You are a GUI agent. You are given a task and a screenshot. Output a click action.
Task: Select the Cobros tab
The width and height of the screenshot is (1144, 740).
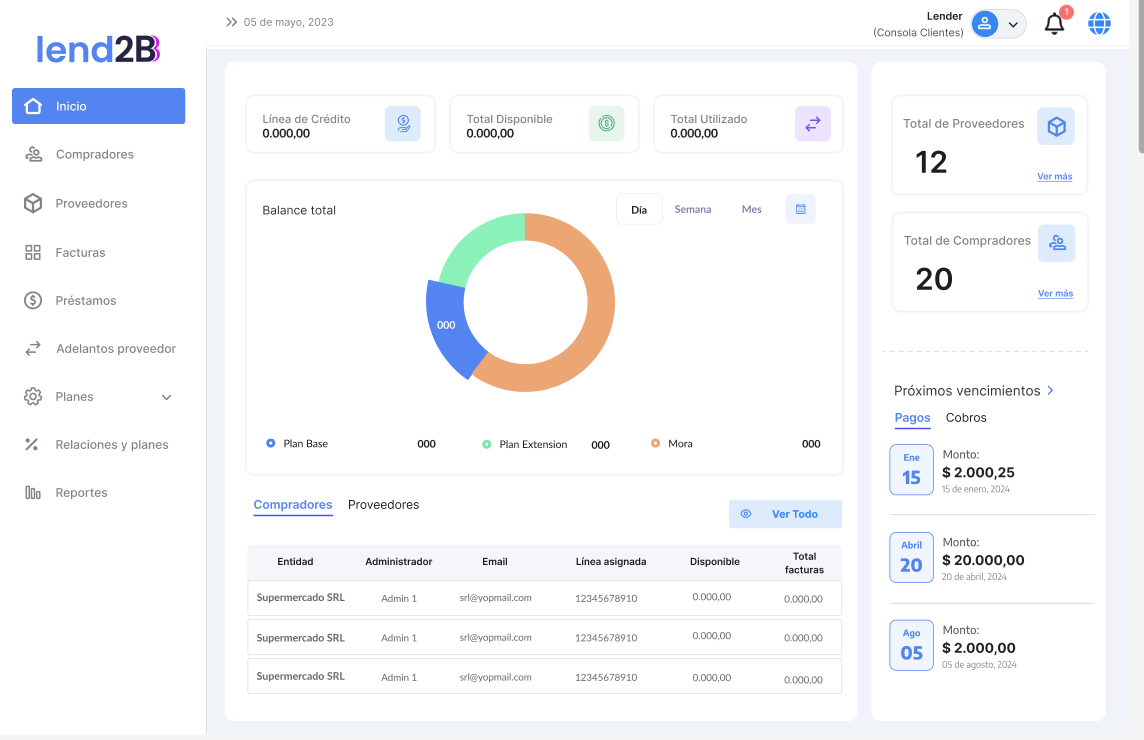(966, 418)
